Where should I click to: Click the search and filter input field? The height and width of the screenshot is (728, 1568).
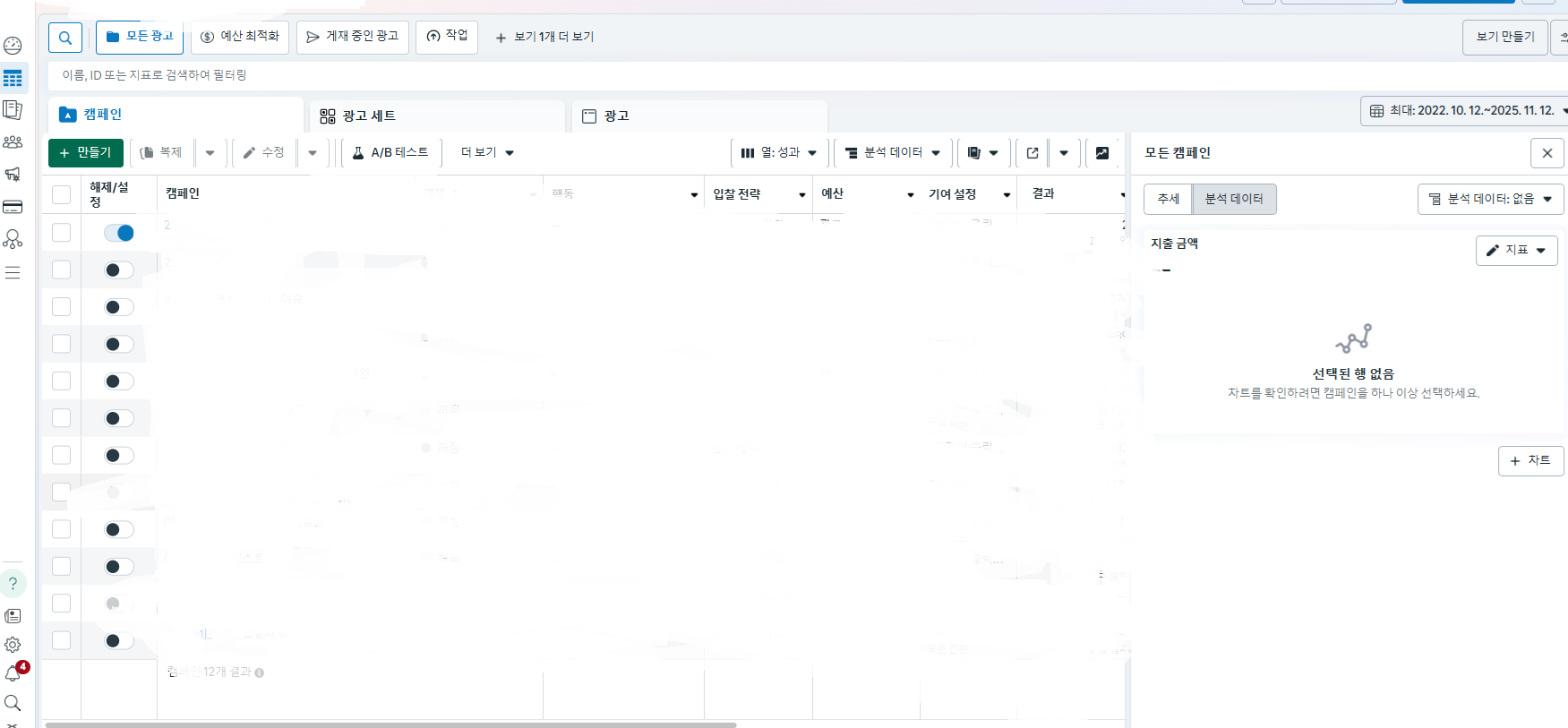pos(358,75)
